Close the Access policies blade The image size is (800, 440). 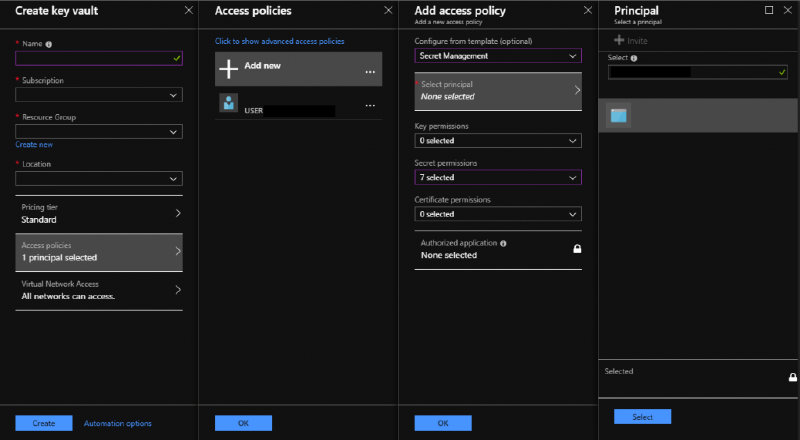[x=388, y=10]
